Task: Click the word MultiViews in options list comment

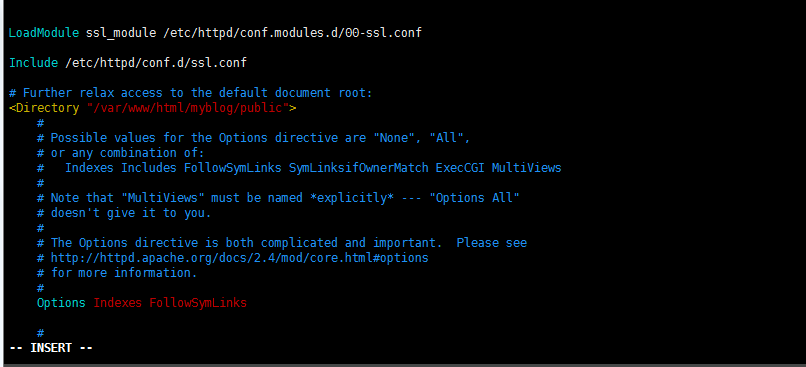Action: click(x=526, y=168)
